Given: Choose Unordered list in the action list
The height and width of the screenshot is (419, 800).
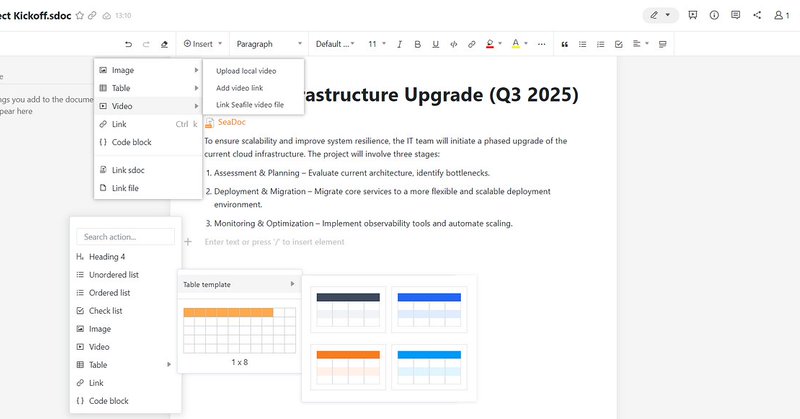Looking at the screenshot, I should click(126, 275).
